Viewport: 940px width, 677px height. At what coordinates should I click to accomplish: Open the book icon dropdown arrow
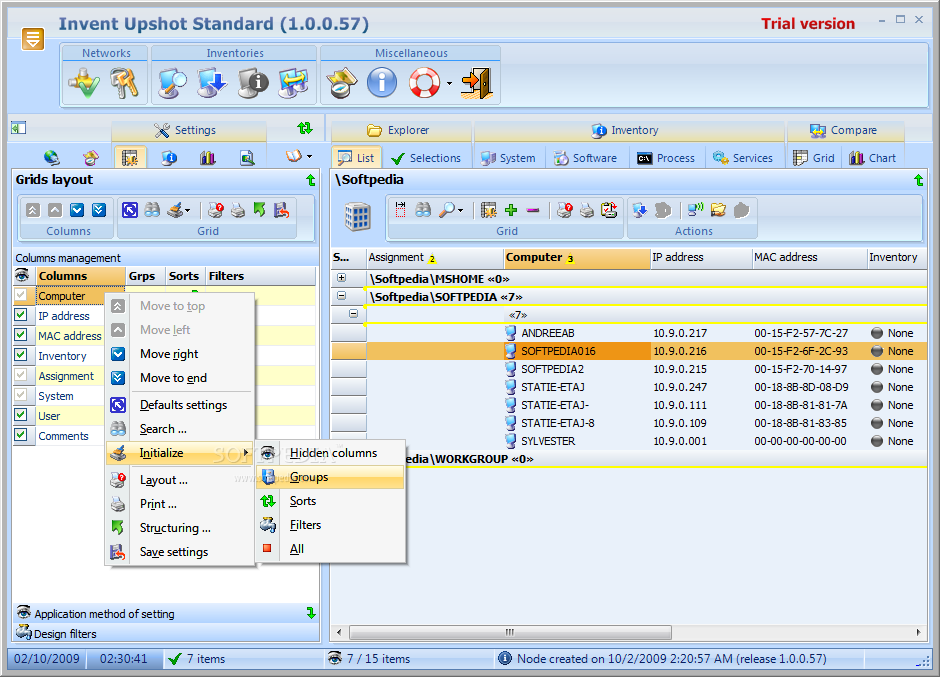[x=309, y=157]
